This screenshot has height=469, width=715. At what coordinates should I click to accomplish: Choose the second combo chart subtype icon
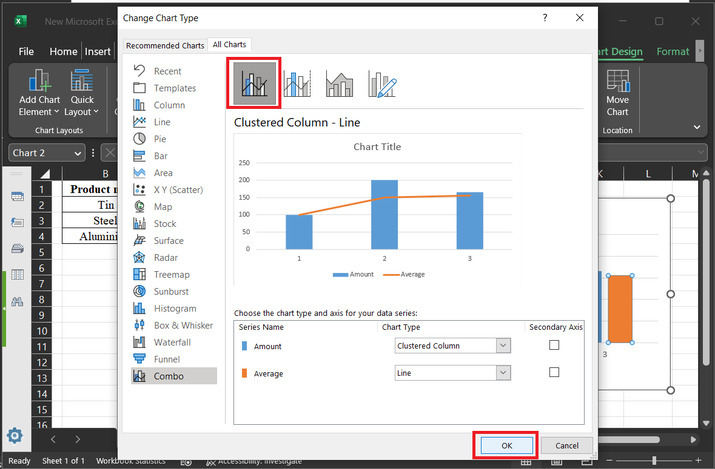click(298, 85)
